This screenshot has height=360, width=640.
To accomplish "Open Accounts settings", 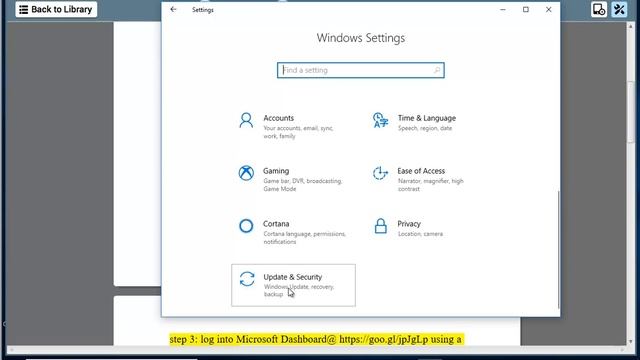I will click(293, 127).
